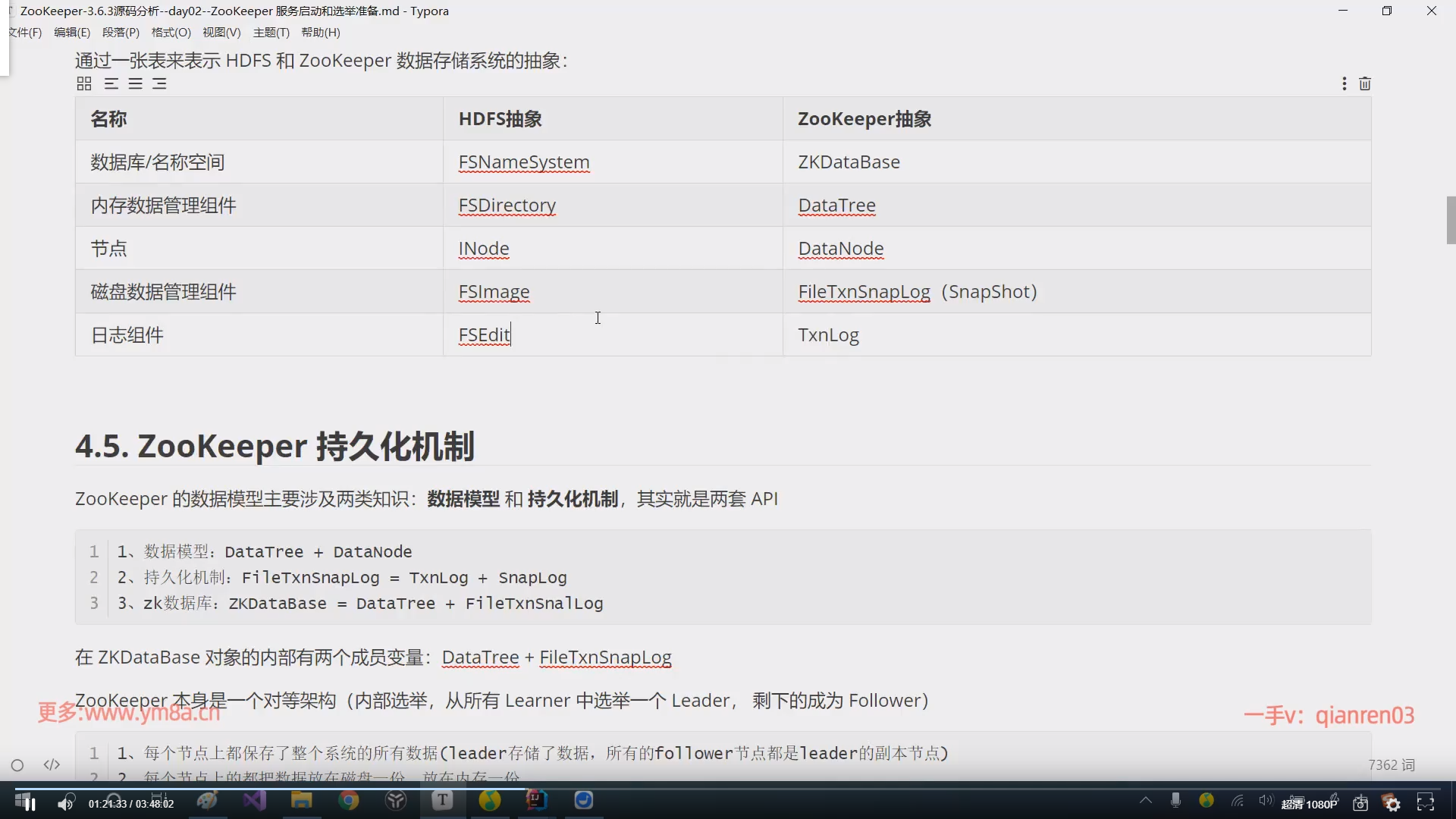Click the word count 7362 词
Viewport: 1456px width, 819px height.
click(x=1392, y=765)
